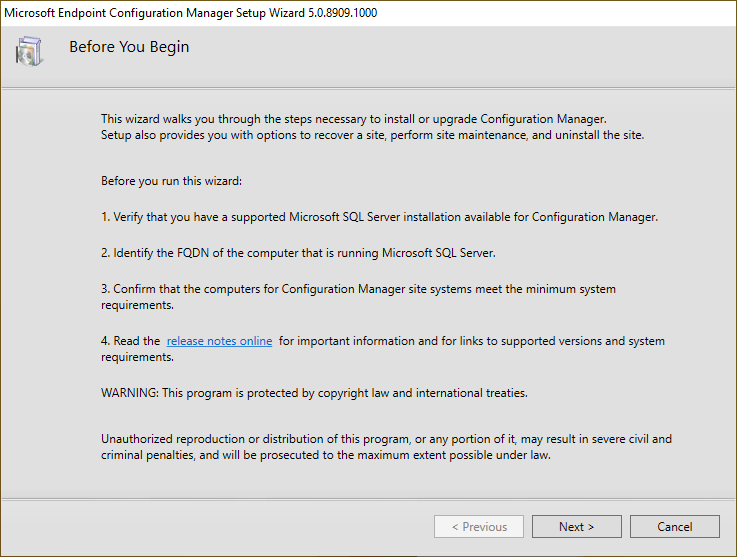This screenshot has height=557, width=737.
Task: Cancel the setup wizard
Action: pos(674,527)
